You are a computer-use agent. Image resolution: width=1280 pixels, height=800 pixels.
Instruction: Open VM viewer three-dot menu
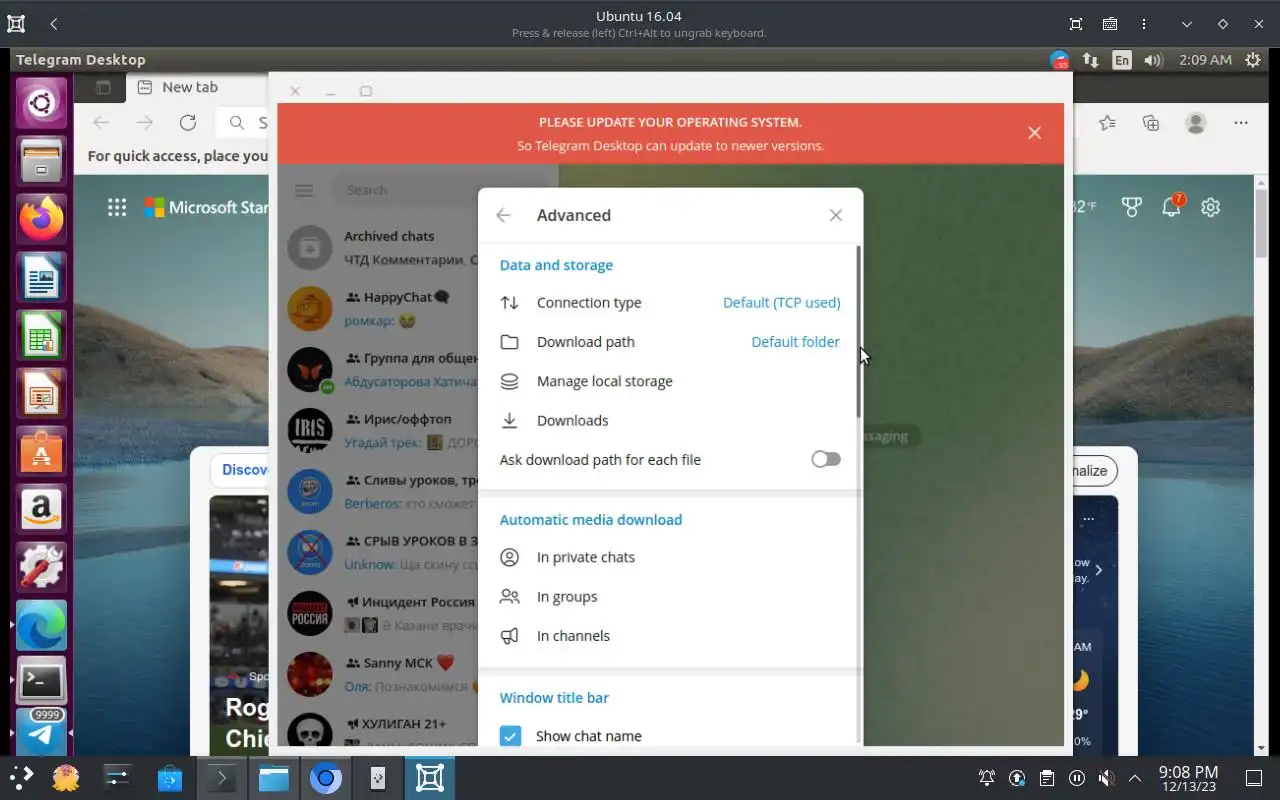pyautogui.click(x=1144, y=24)
